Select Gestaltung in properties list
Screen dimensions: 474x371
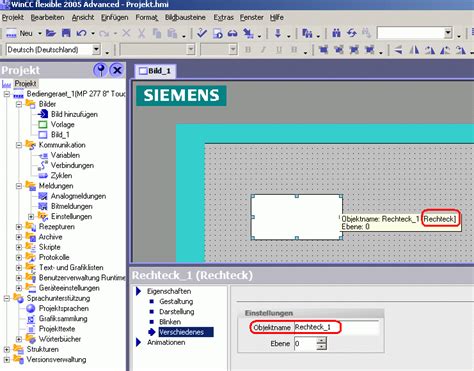176,302
